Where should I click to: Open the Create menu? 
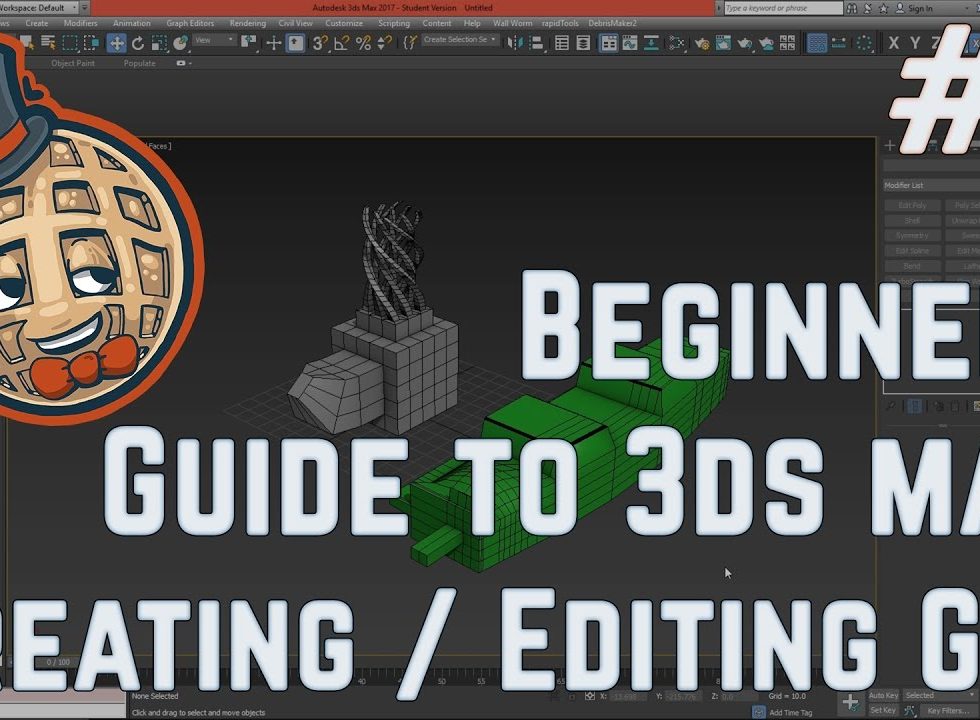coord(37,23)
